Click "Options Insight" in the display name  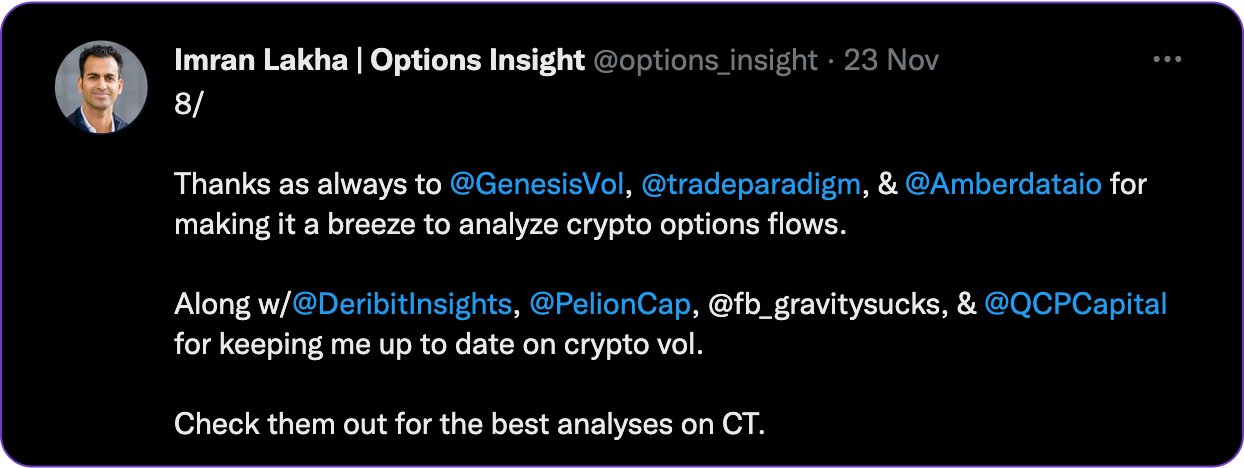click(478, 60)
